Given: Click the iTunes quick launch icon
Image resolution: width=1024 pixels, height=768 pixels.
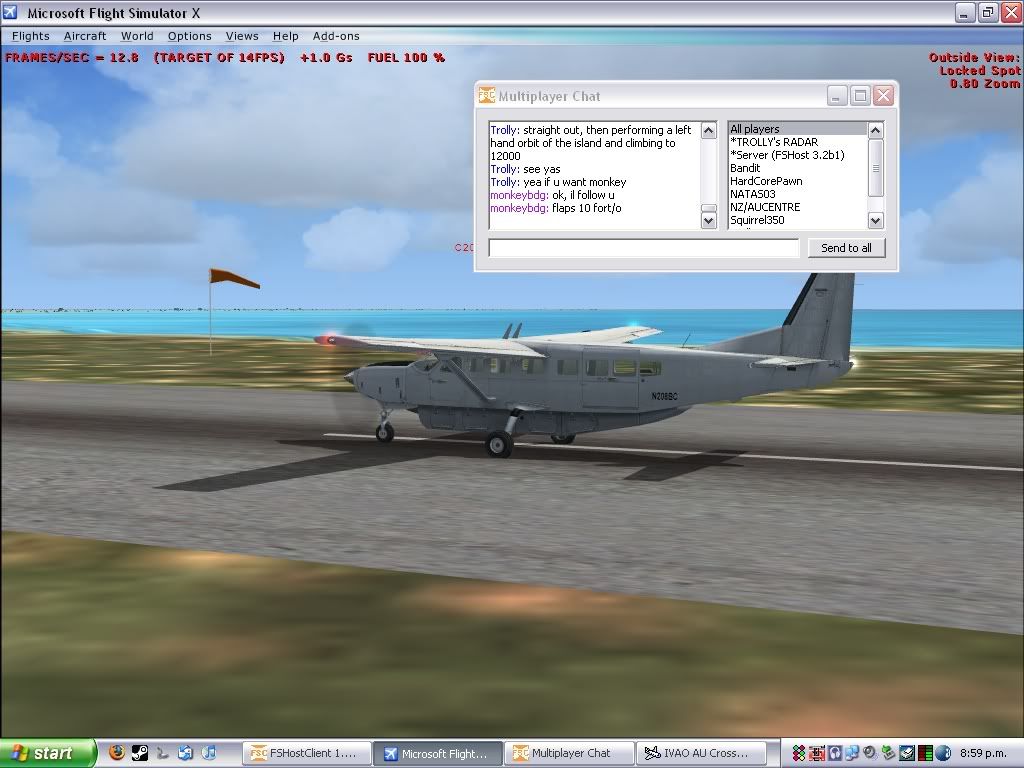Looking at the screenshot, I should coord(209,753).
